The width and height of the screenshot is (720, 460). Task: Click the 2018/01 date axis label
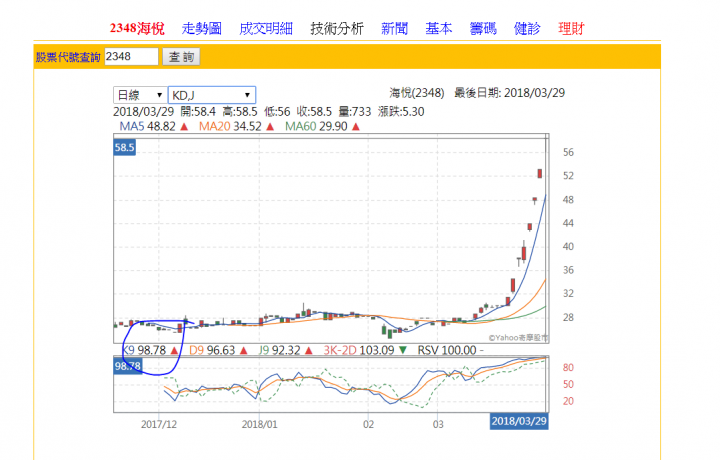(x=260, y=424)
